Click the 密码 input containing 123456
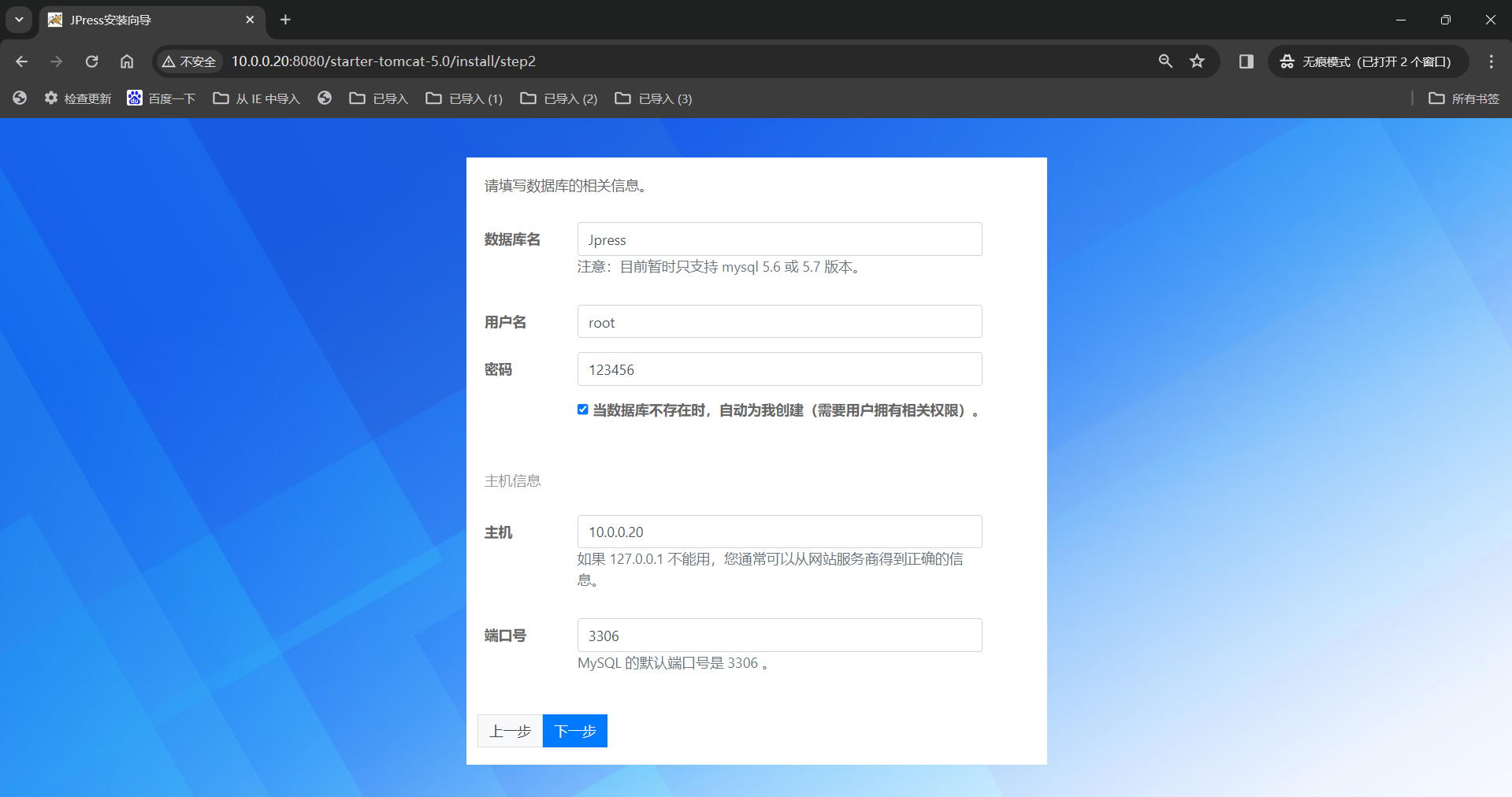 tap(779, 369)
